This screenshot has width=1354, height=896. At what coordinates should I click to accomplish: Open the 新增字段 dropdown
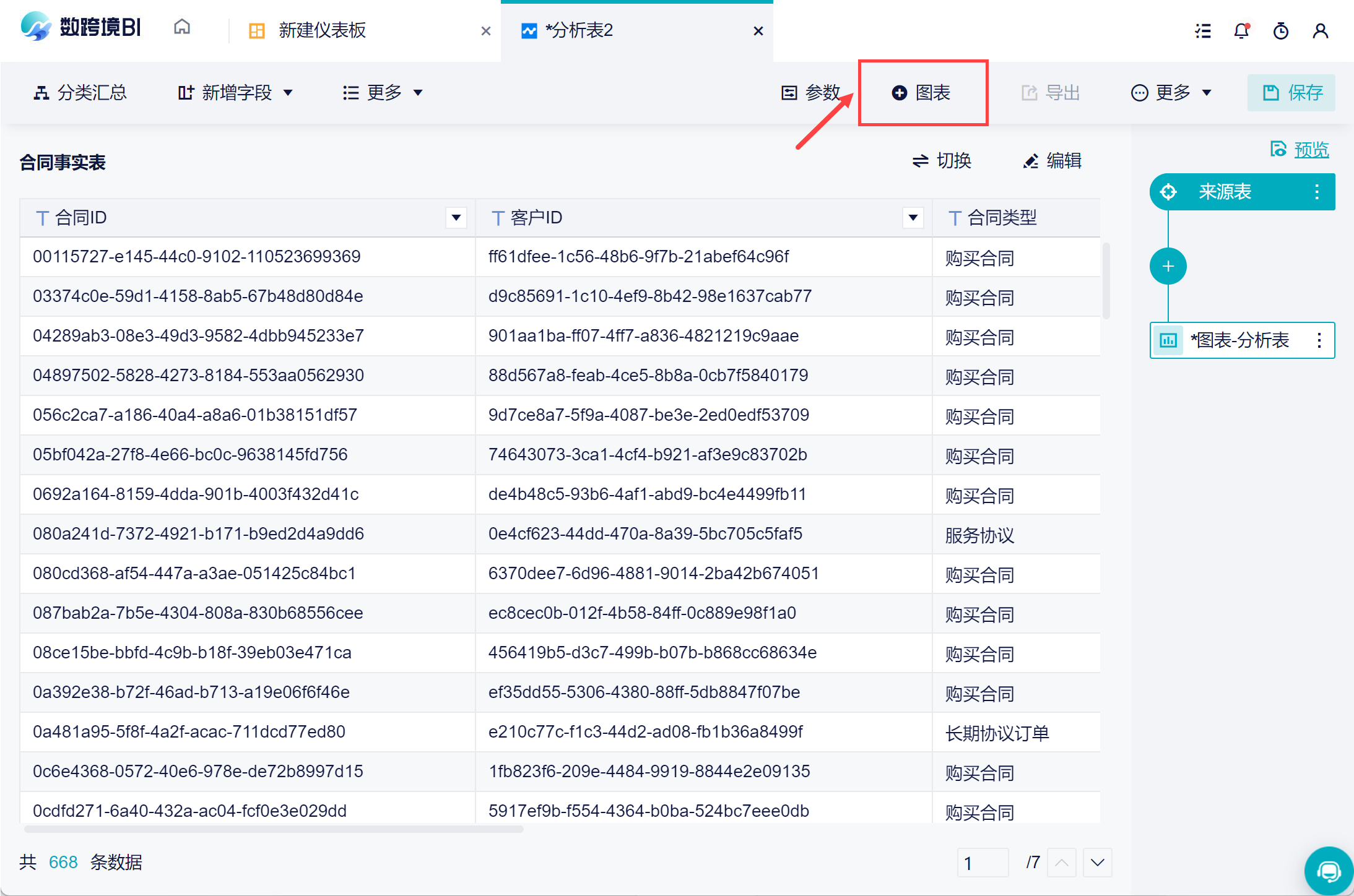tap(236, 93)
